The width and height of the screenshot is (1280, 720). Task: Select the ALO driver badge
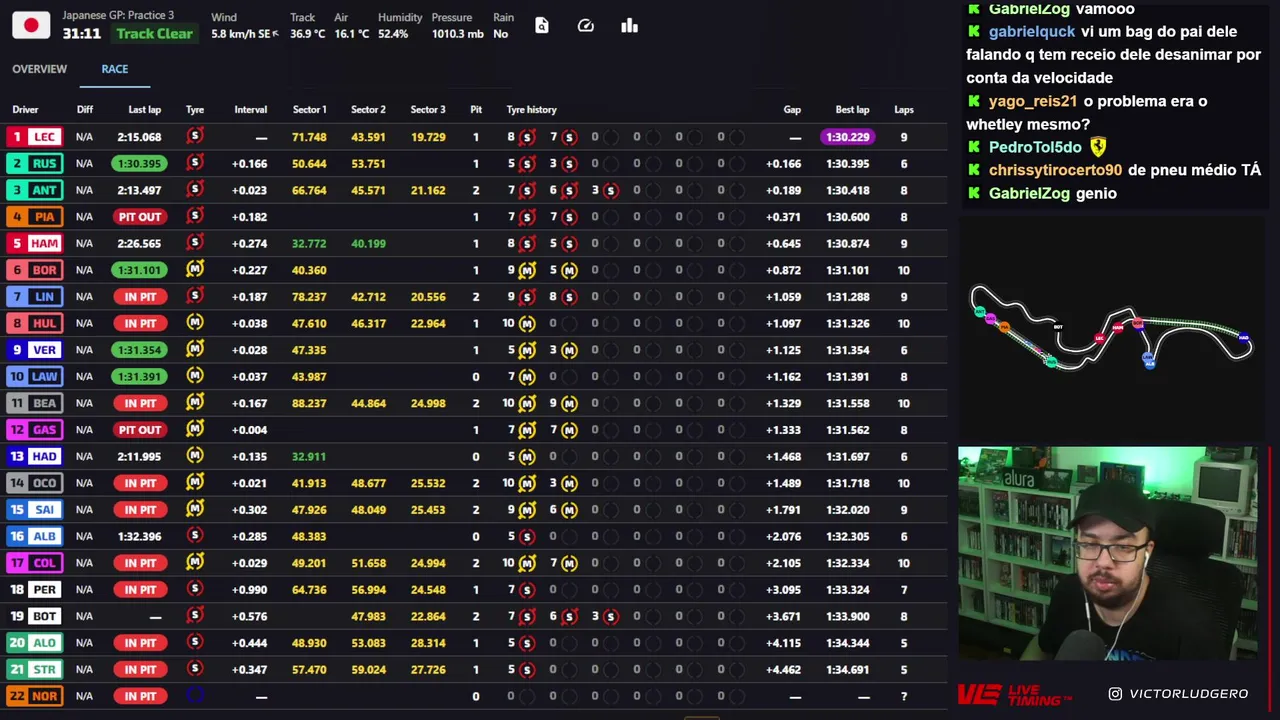35,643
